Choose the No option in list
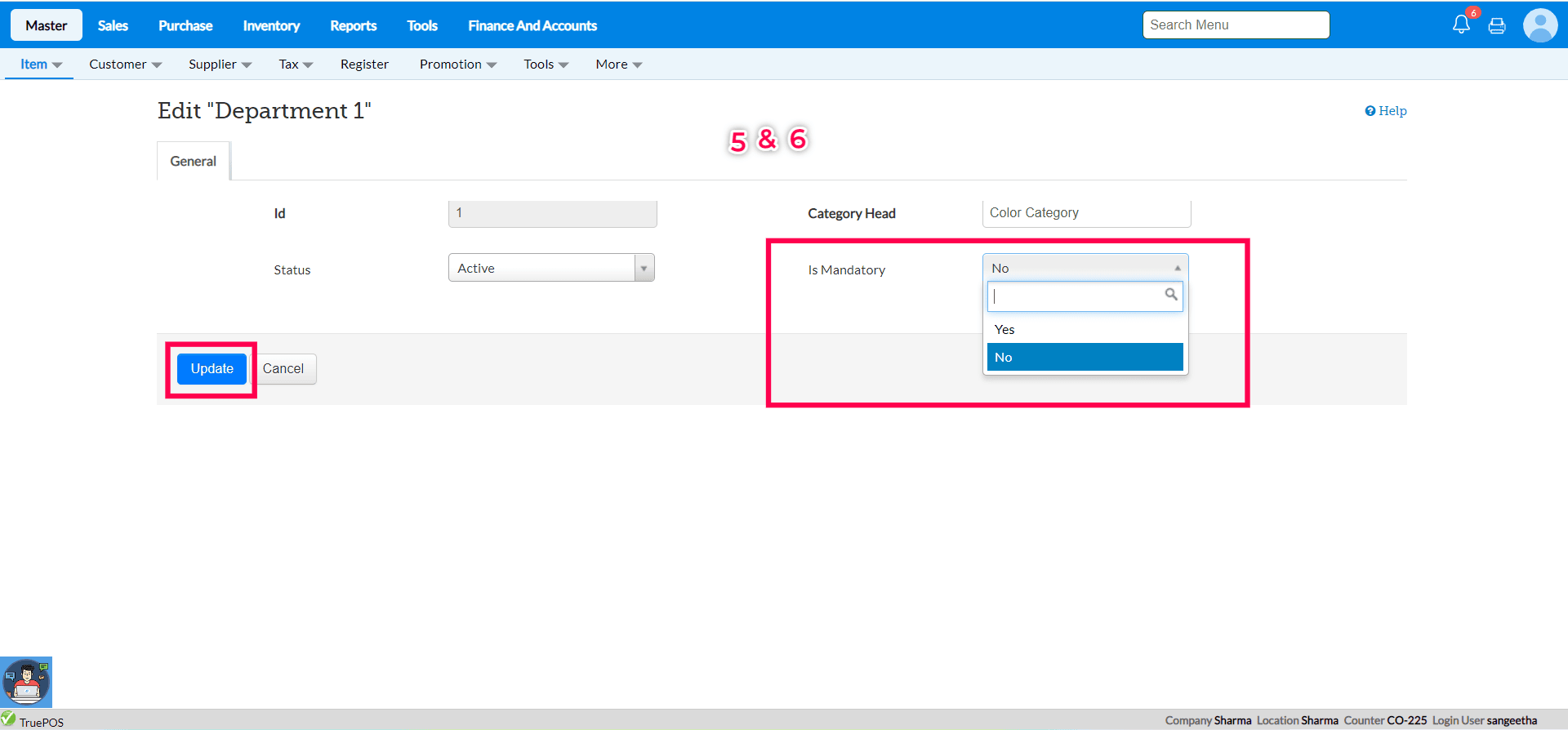1568x730 pixels. pos(1085,358)
